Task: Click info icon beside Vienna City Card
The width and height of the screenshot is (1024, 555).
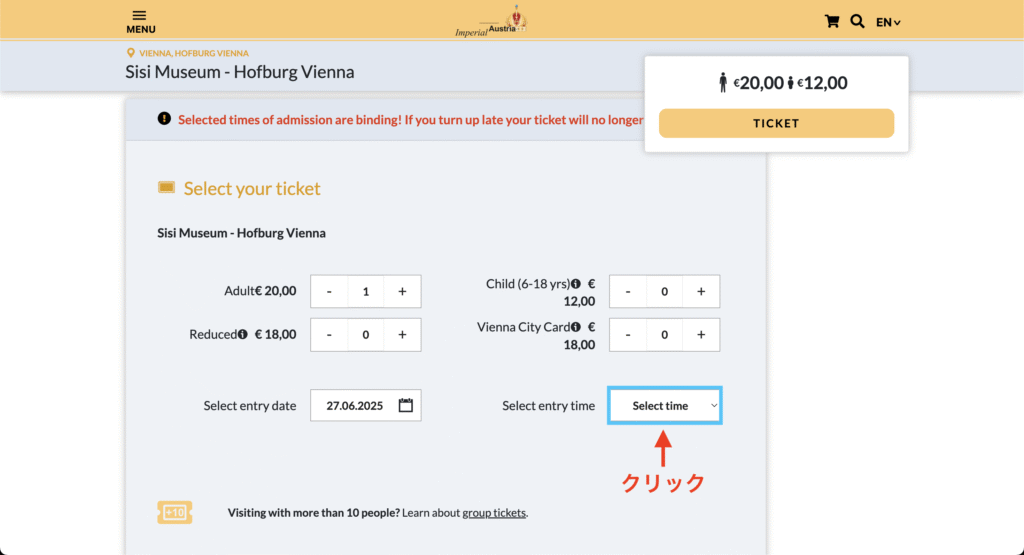Action: click(575, 327)
